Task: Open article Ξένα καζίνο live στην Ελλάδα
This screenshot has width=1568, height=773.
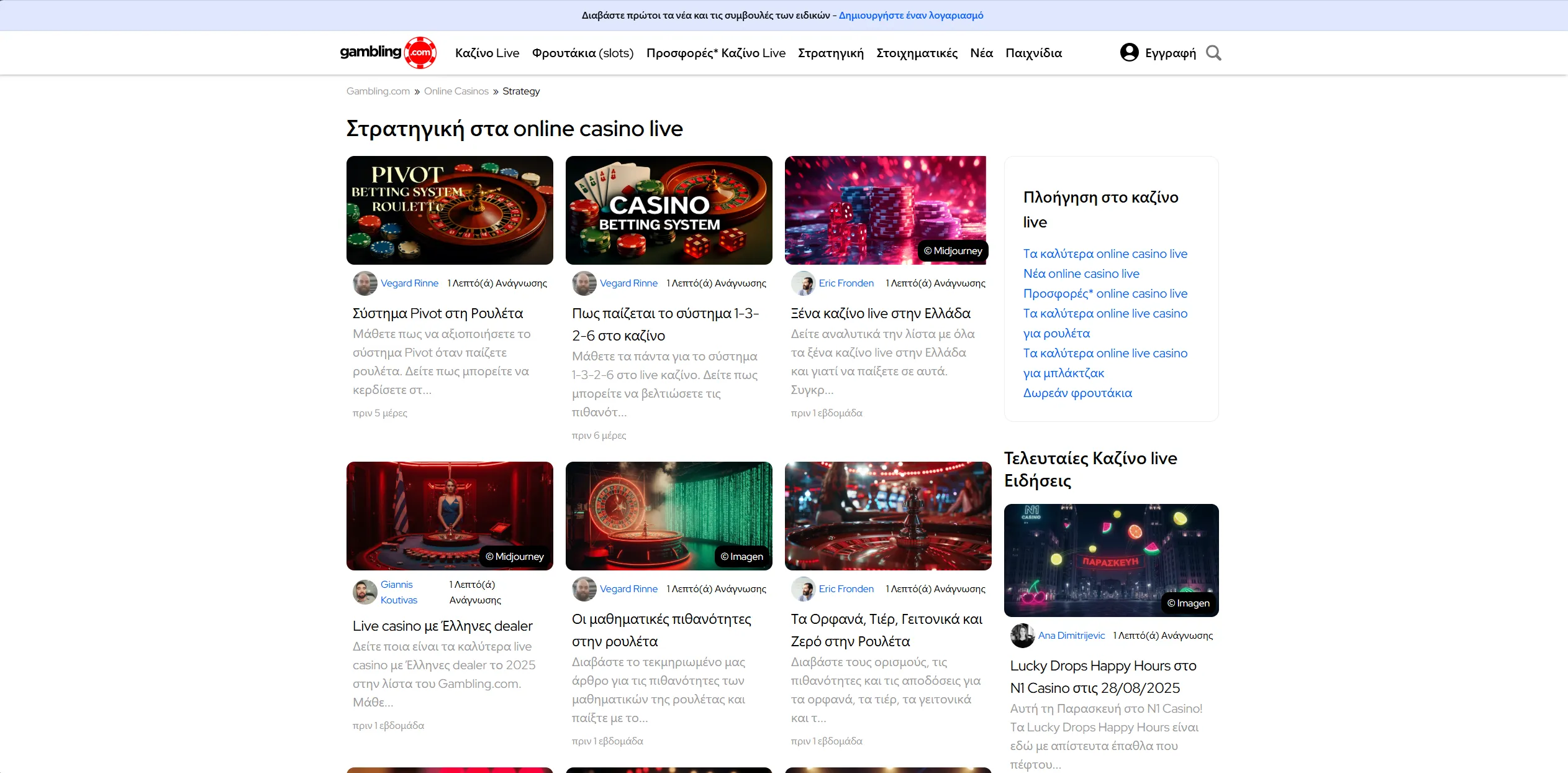Action: tap(881, 314)
